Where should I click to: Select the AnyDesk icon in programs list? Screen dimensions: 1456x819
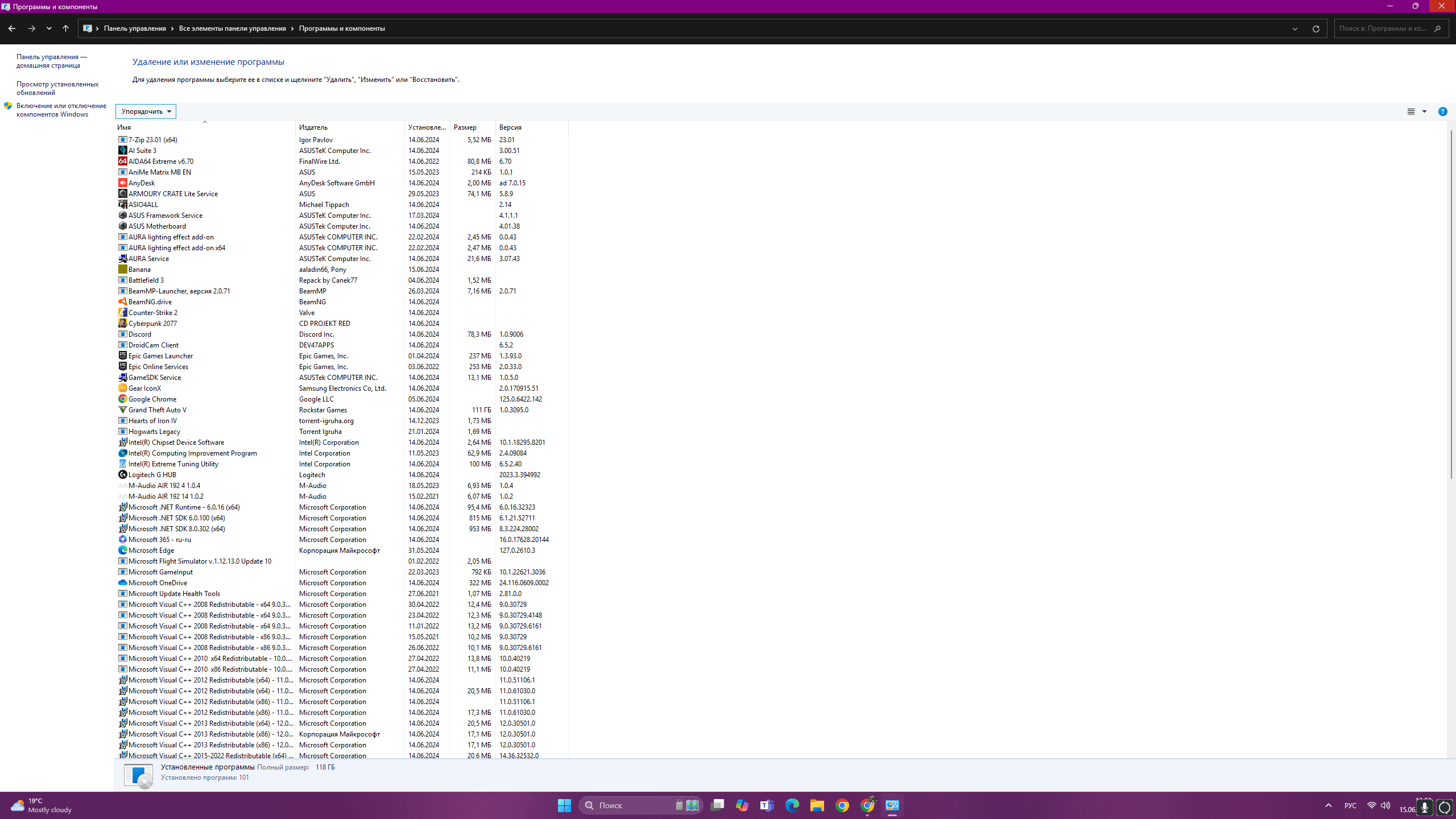click(122, 183)
